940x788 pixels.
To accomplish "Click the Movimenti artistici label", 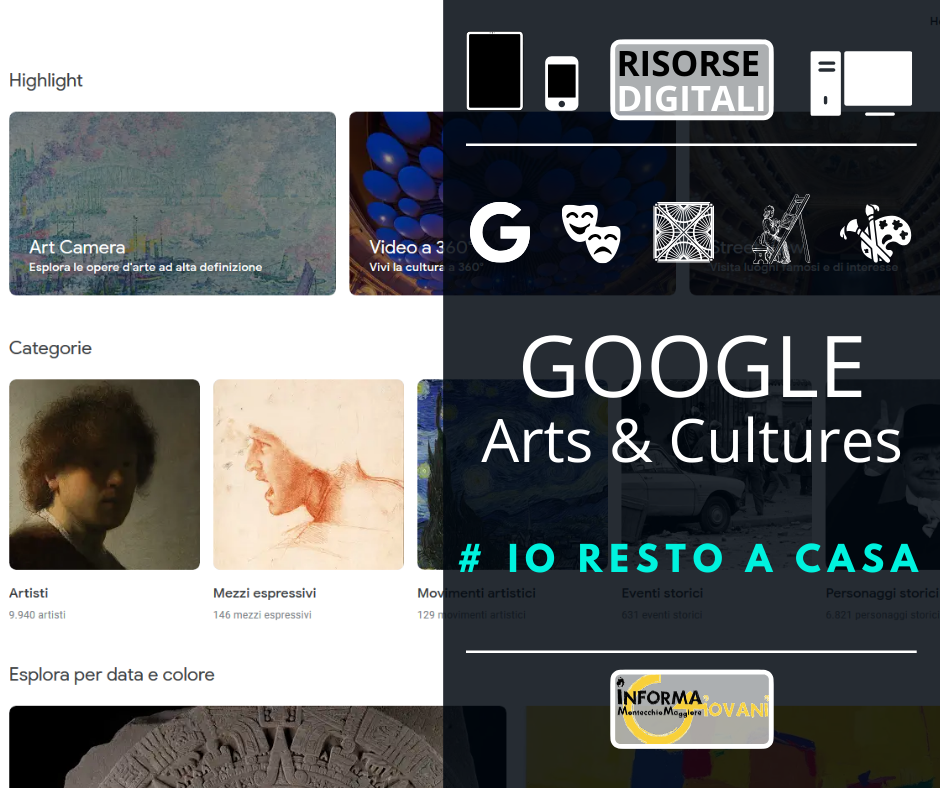I will click(477, 593).
